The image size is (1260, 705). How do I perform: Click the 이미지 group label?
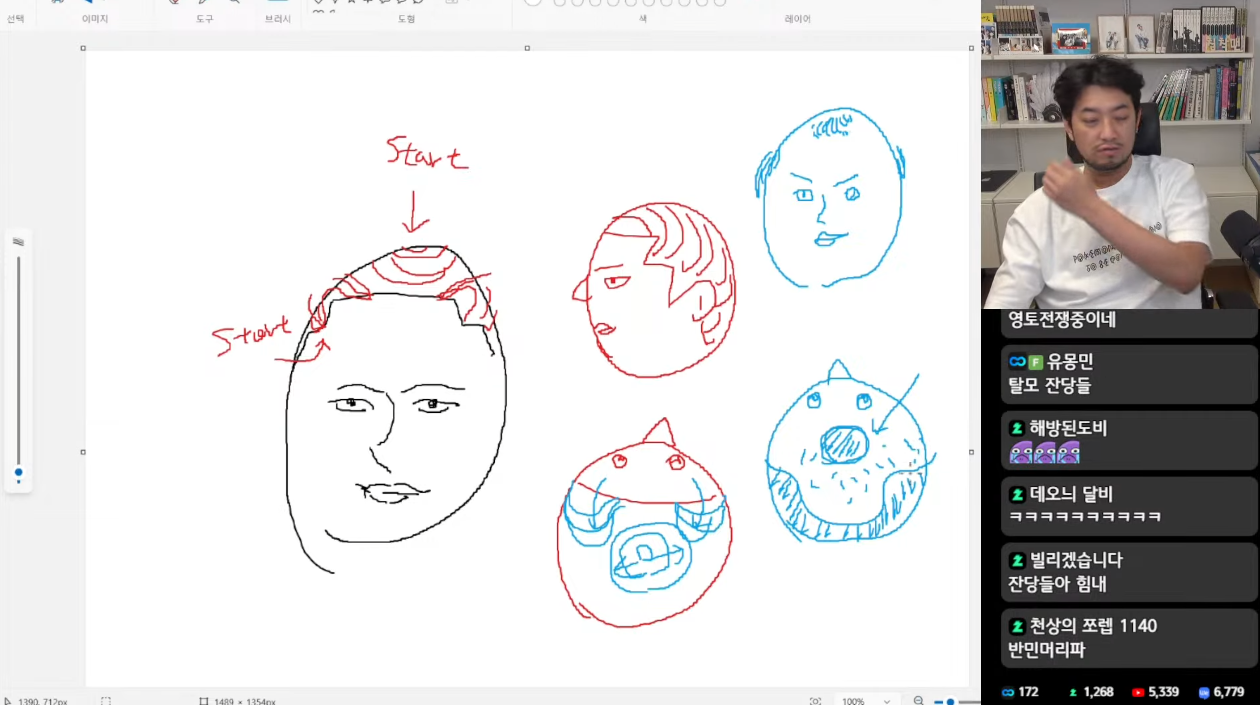[95, 19]
